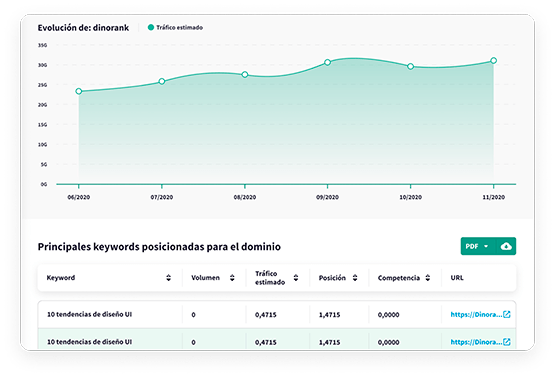Image resolution: width=555 pixels, height=377 pixels.
Task: Select the 11/2020 data point
Action: pyautogui.click(x=493, y=61)
